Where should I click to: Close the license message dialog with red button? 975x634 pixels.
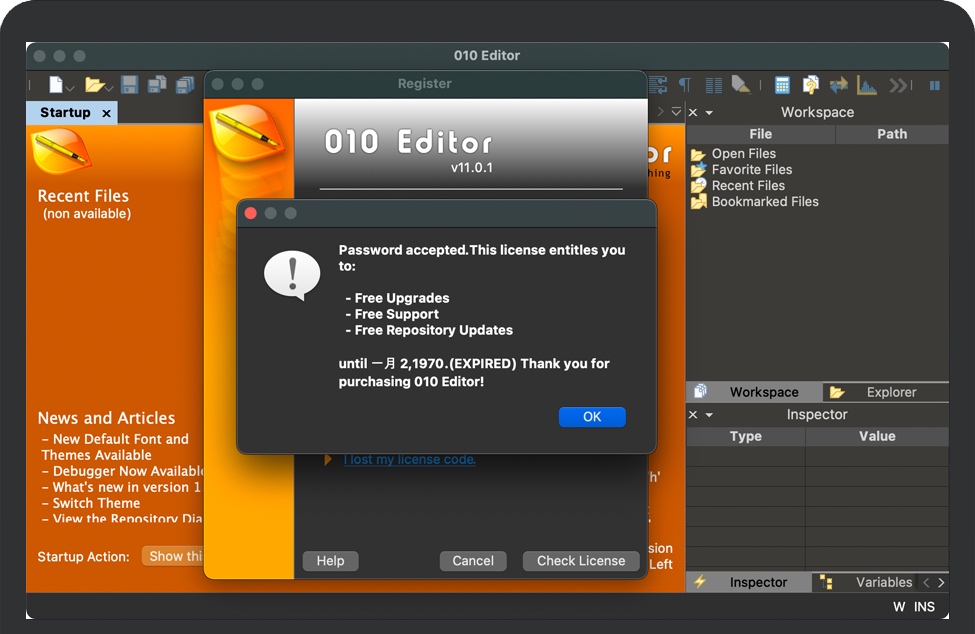251,213
